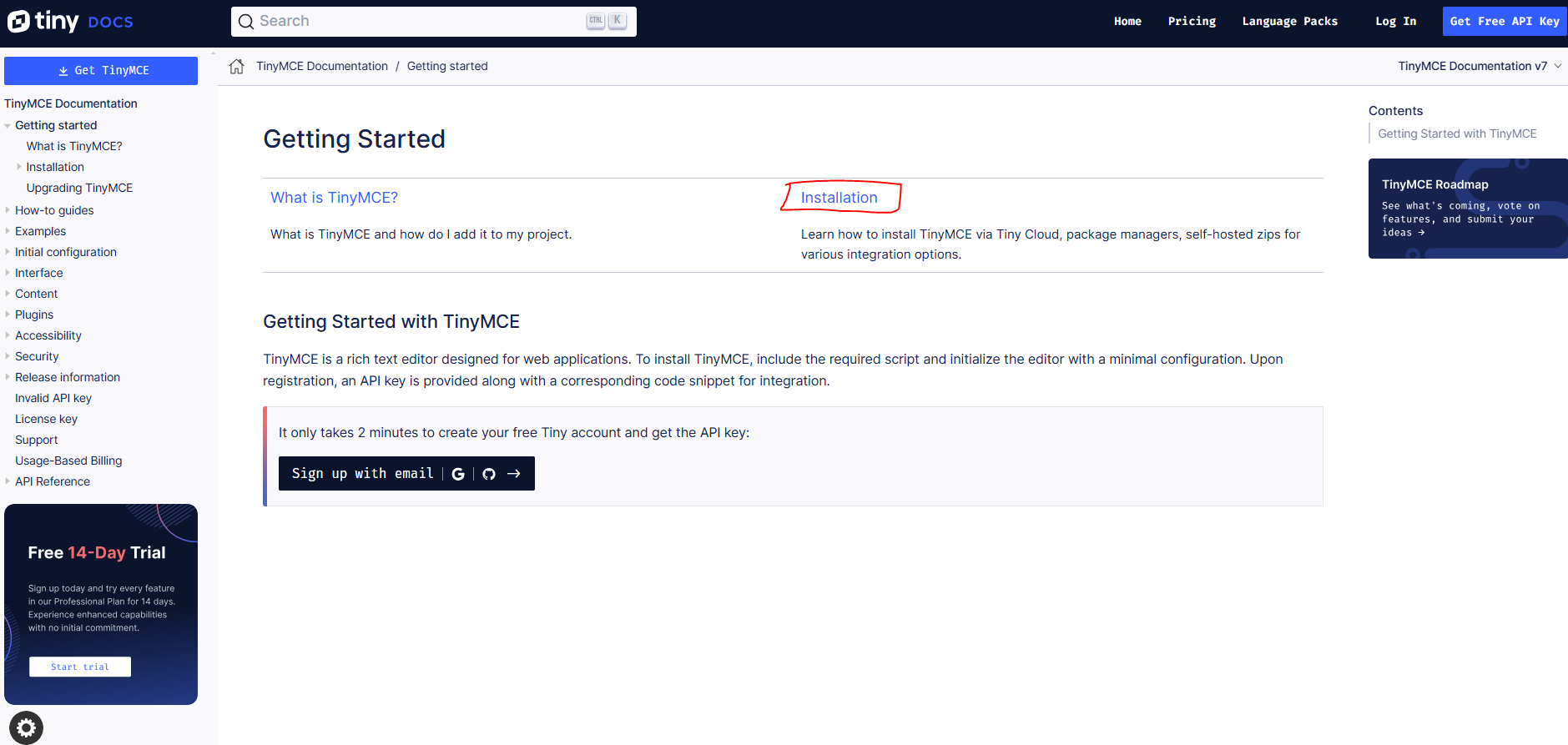Click the Get TinyMCE download button
The height and width of the screenshot is (745, 1568).
(101, 71)
